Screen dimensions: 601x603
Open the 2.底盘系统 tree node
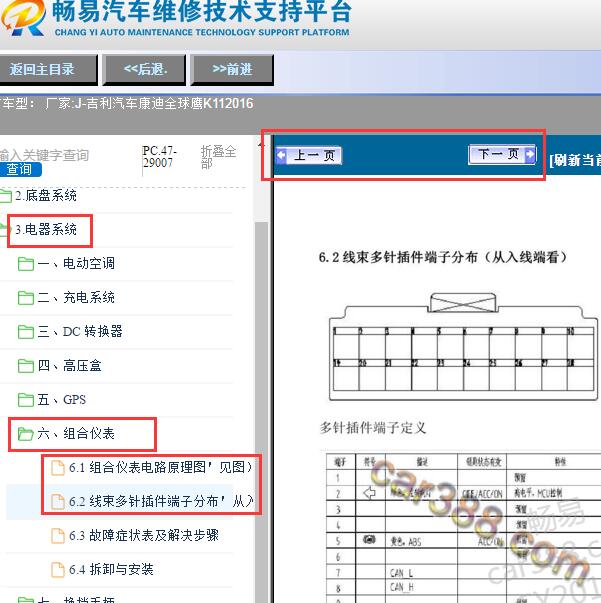(46, 195)
